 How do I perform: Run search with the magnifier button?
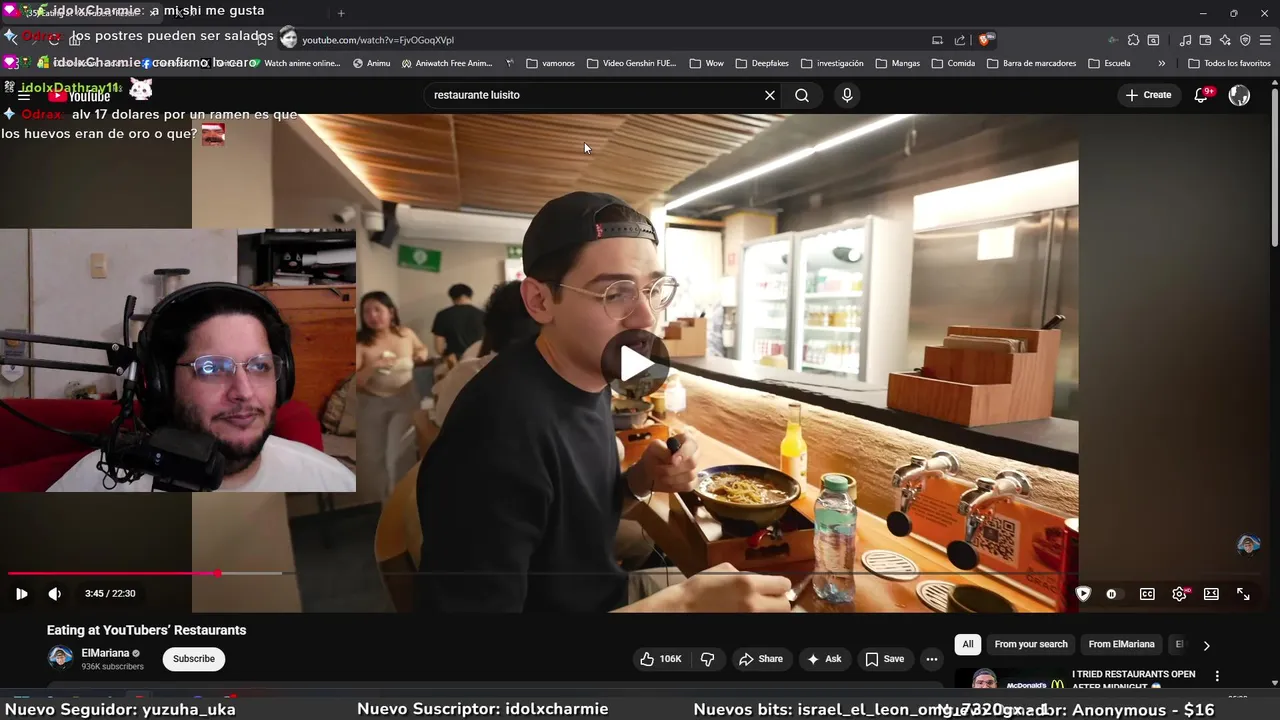[802, 95]
